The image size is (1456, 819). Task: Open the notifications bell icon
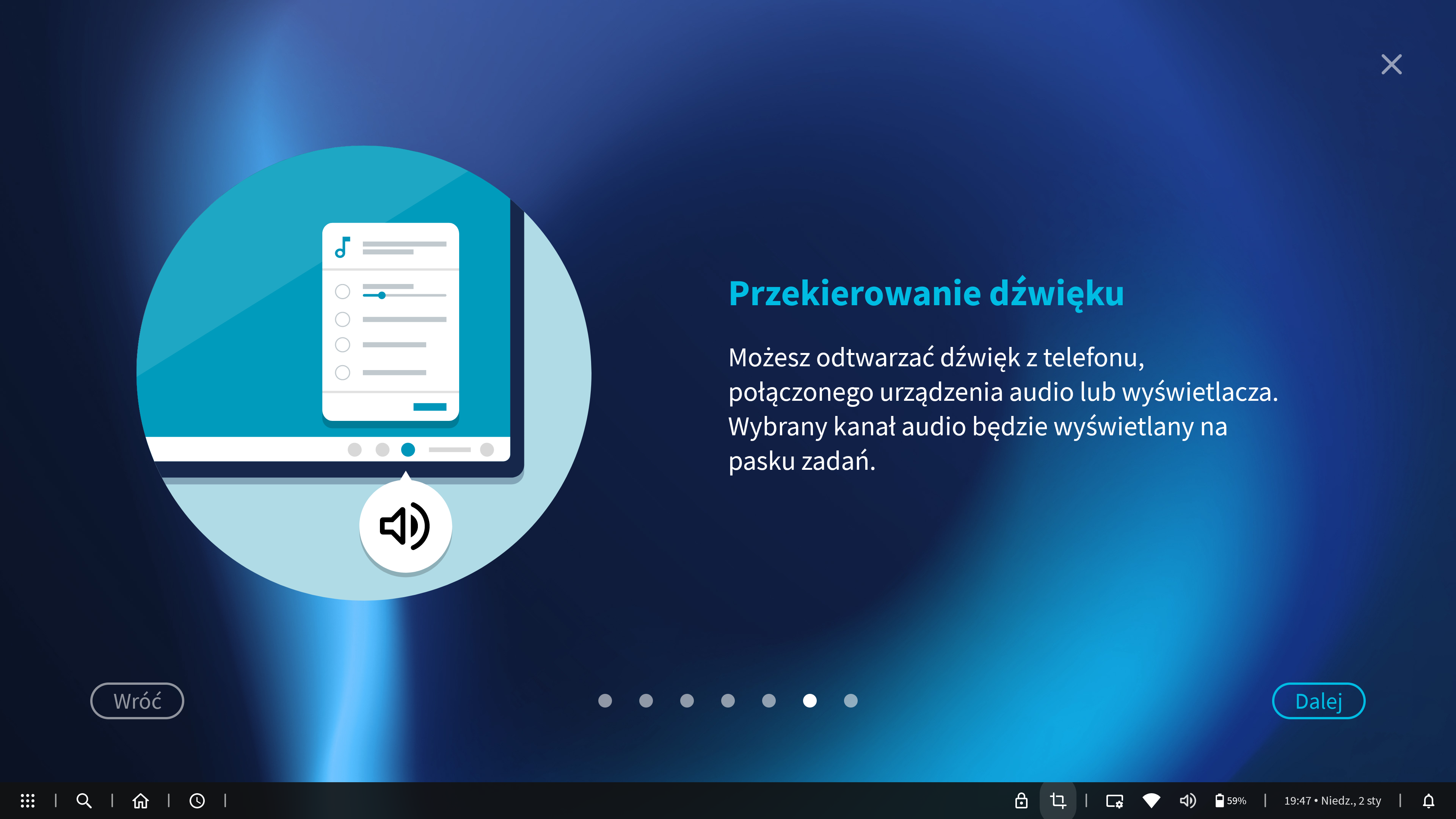click(x=1428, y=800)
